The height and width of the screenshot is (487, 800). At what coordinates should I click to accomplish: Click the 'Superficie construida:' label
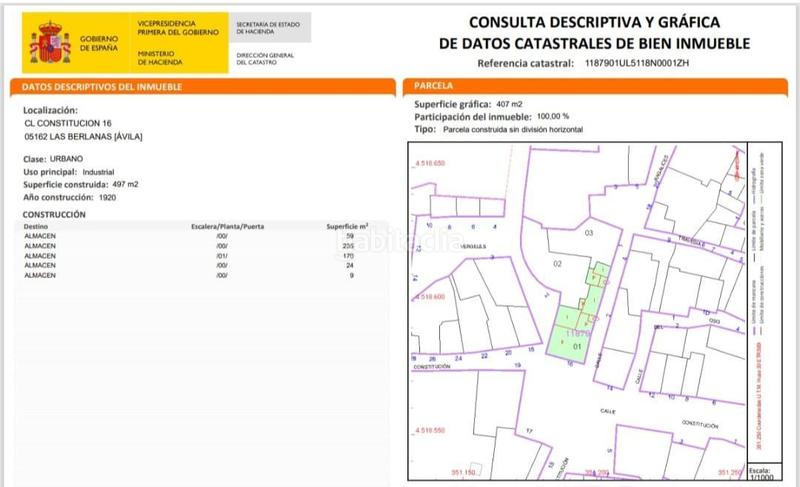coord(66,185)
